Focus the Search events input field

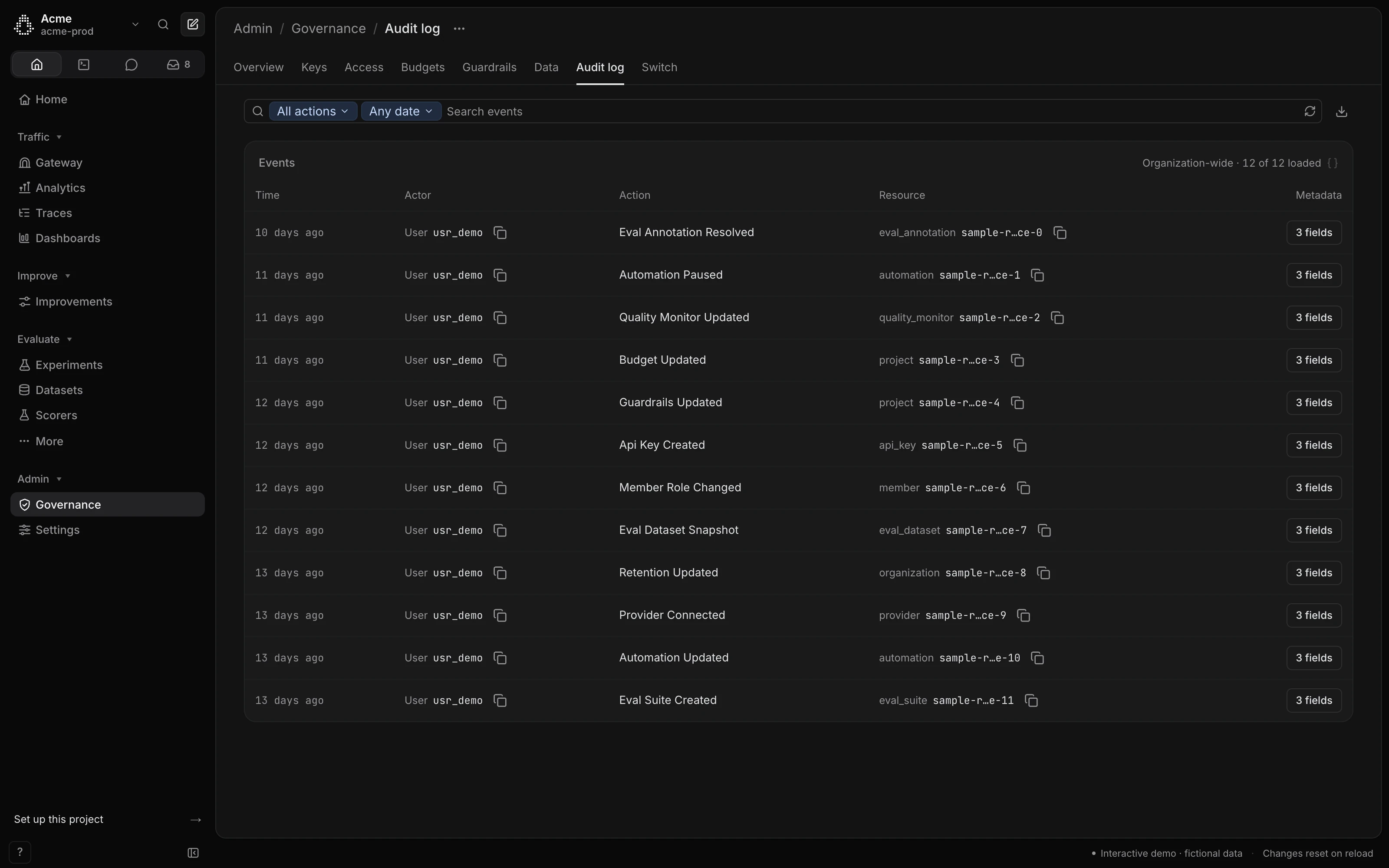point(869,112)
